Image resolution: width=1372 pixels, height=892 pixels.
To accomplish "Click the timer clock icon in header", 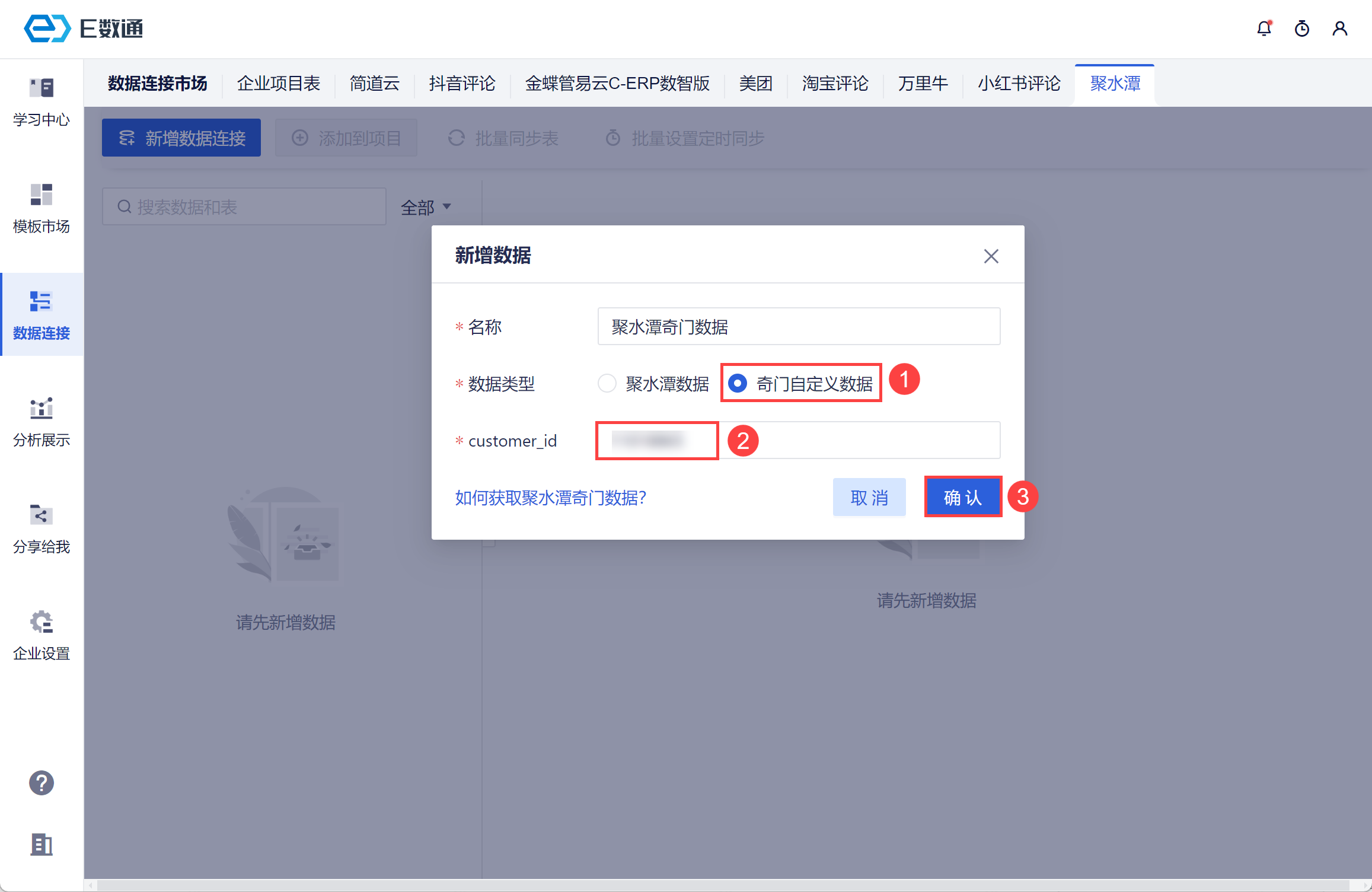I will (x=1302, y=28).
